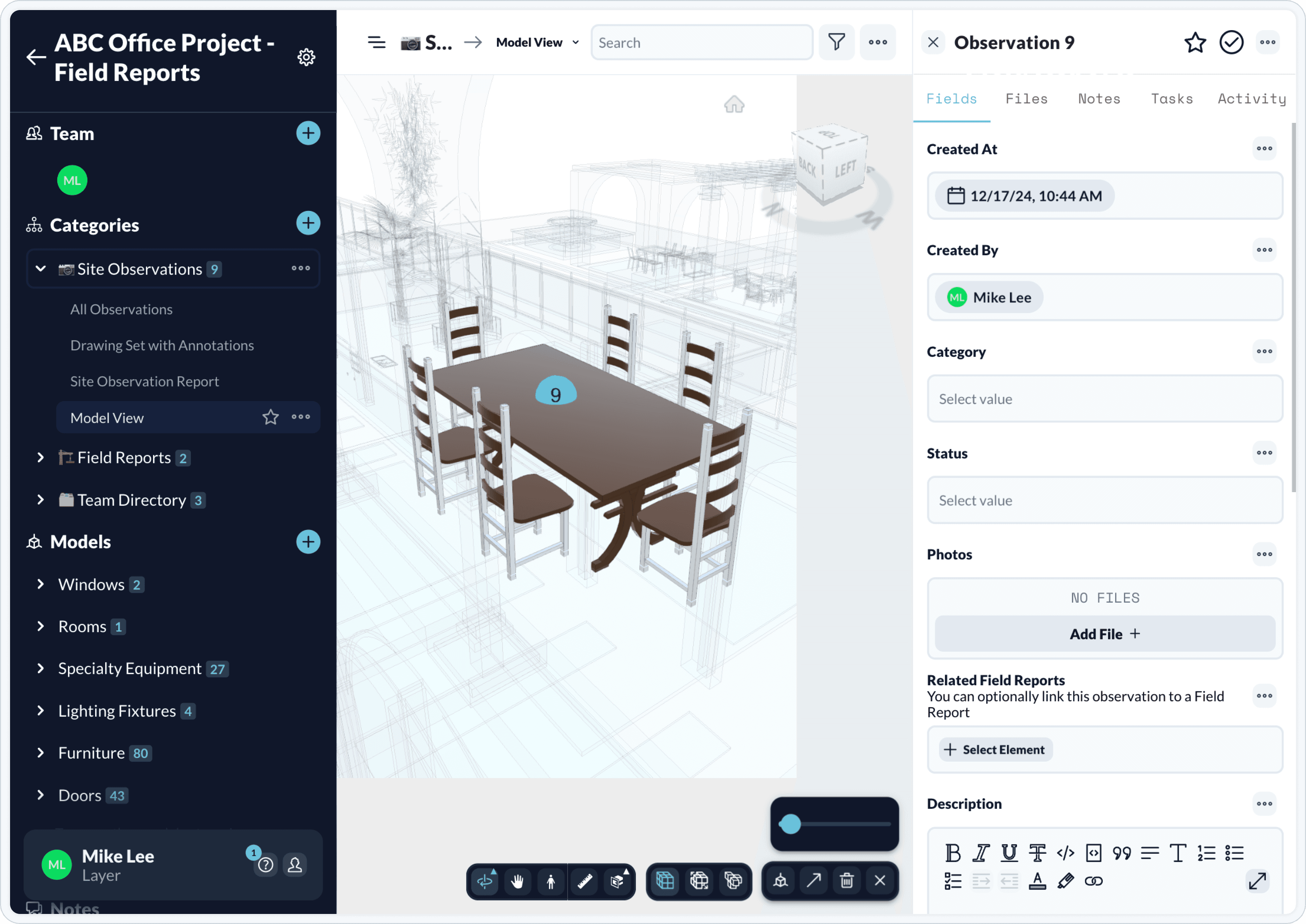Viewport: 1306px width, 924px height.
Task: Expand the Specialty Equipment model group
Action: pyautogui.click(x=41, y=669)
